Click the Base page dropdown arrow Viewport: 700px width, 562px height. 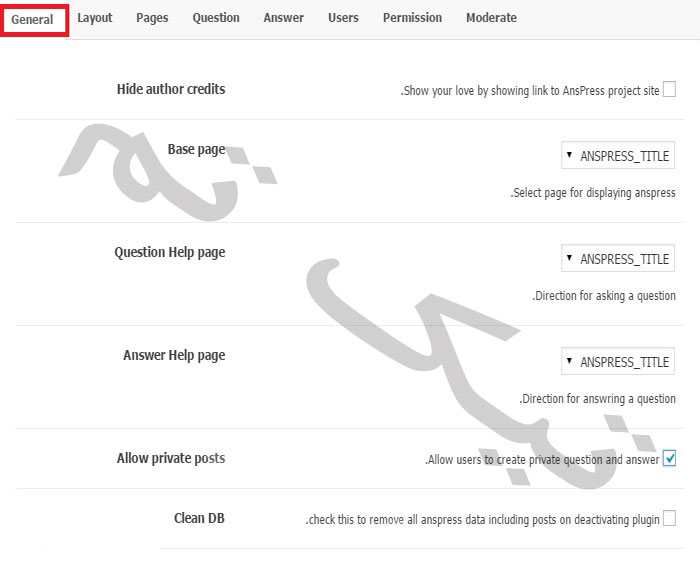pyautogui.click(x=569, y=155)
